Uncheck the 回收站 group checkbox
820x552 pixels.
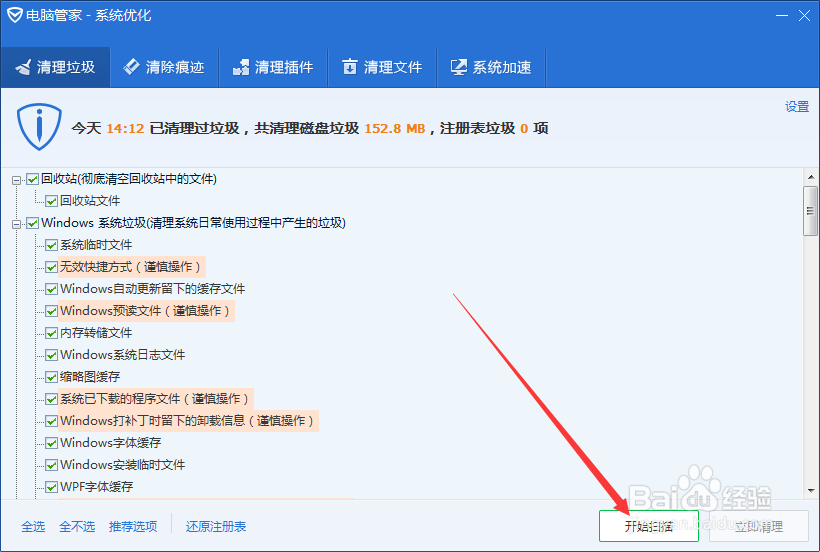point(32,179)
